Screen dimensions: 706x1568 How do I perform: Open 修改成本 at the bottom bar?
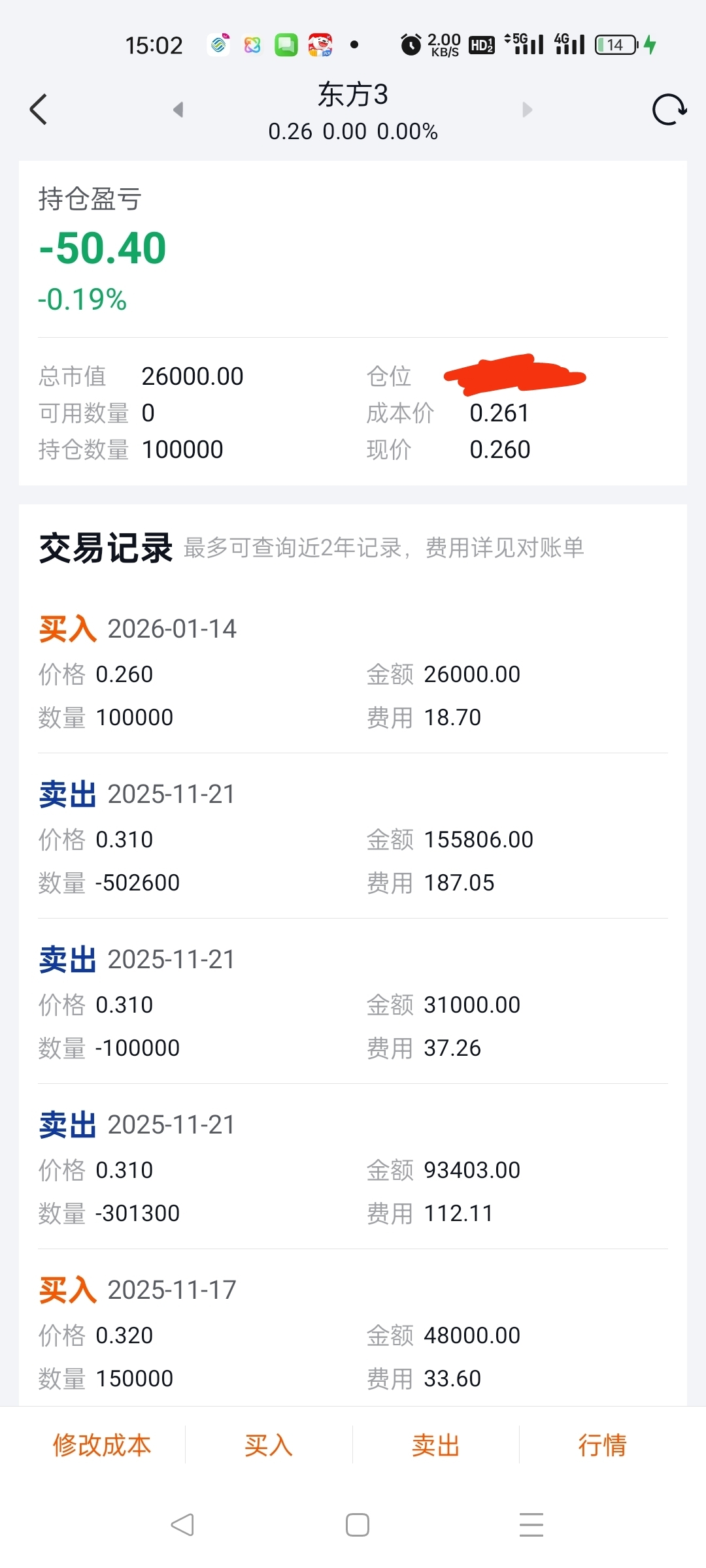coord(102,1445)
